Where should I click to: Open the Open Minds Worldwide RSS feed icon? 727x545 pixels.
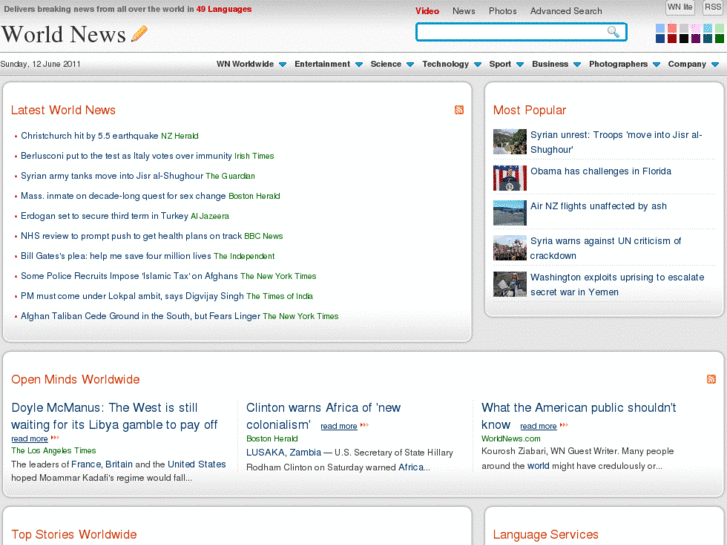(x=711, y=379)
